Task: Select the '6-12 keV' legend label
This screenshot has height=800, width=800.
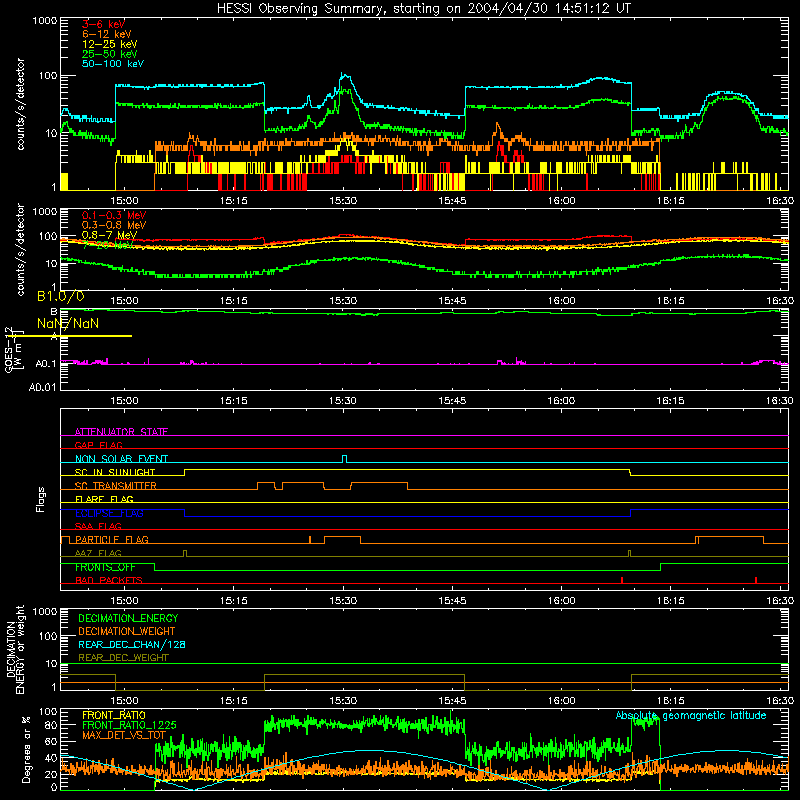Action: tap(107, 34)
